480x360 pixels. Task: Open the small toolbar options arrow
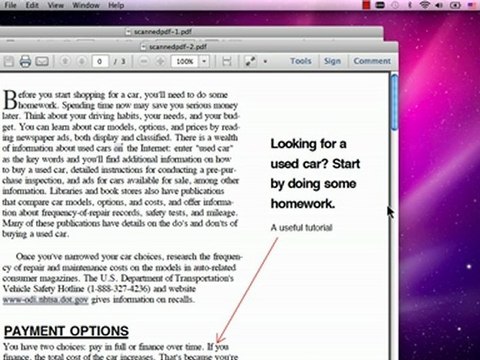(x=265, y=62)
